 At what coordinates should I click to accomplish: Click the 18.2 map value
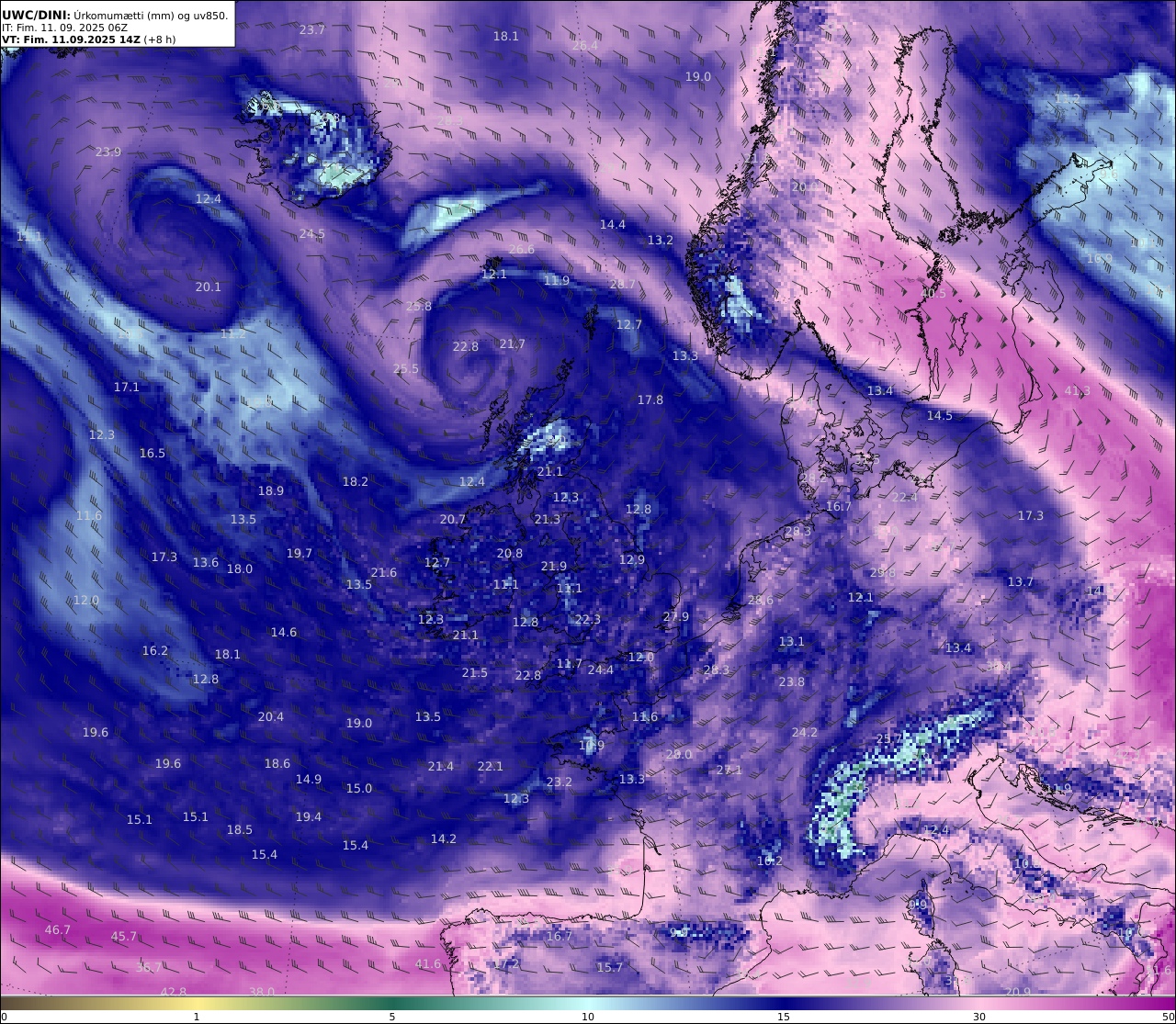(356, 481)
